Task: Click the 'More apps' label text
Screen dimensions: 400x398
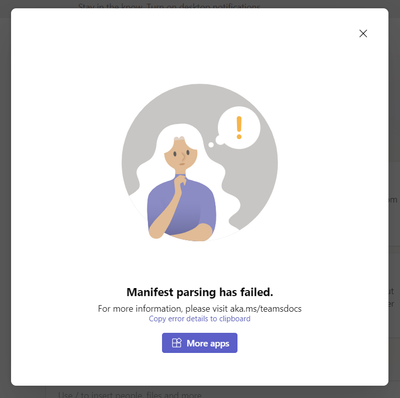Action: pyautogui.click(x=208, y=343)
